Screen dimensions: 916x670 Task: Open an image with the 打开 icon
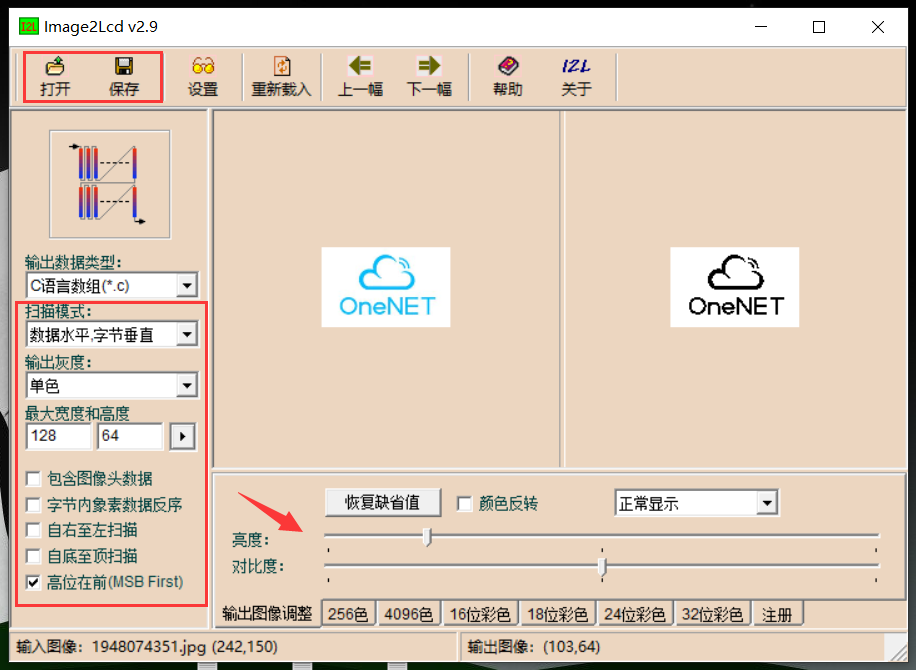pyautogui.click(x=54, y=75)
